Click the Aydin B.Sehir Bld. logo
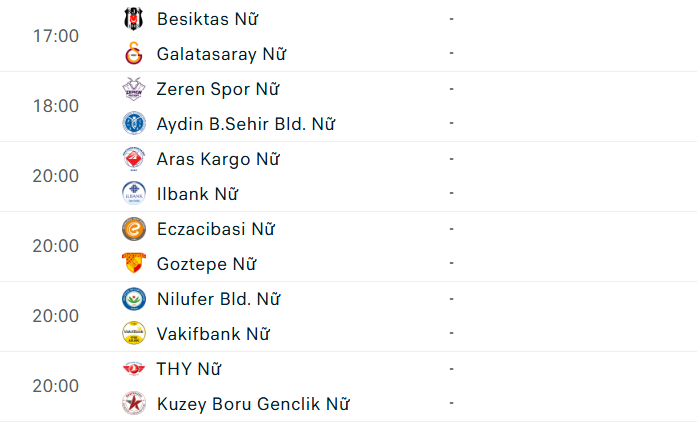Screen dimensions: 697x425 (133, 124)
